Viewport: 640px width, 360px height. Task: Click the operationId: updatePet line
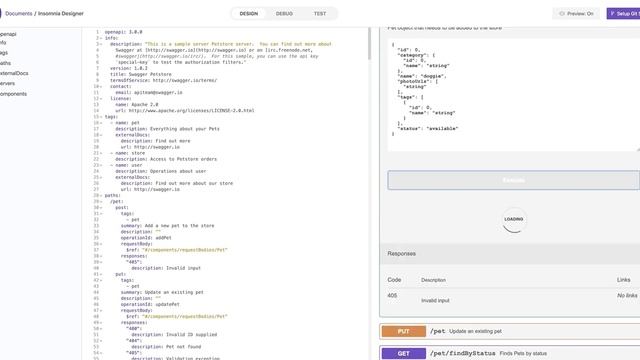(x=150, y=304)
